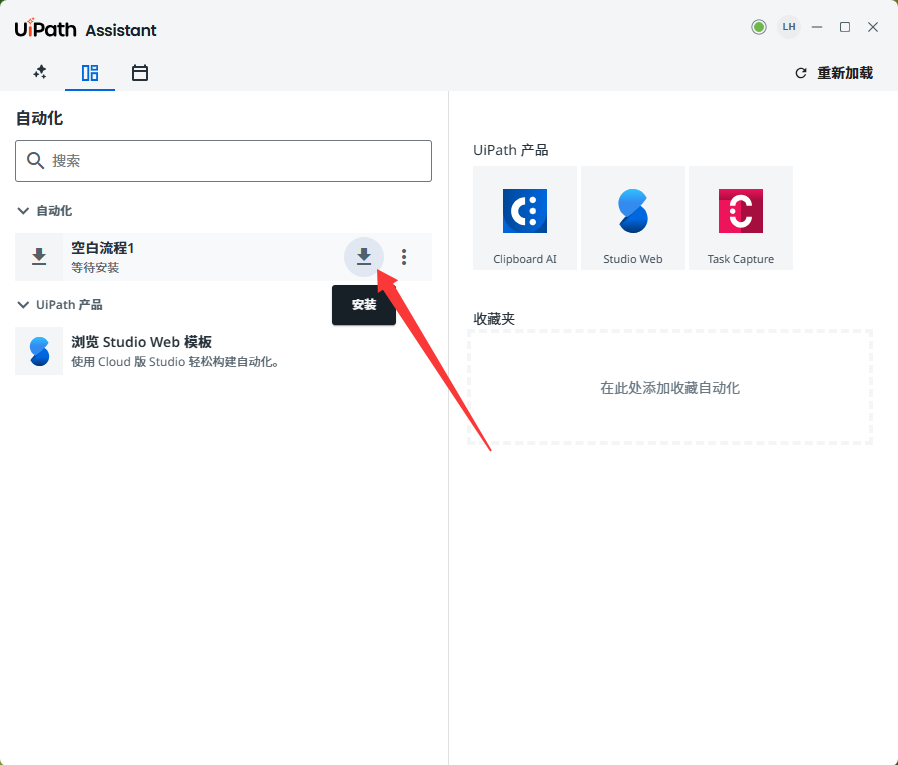Open the calendar reminders tab
This screenshot has height=765, width=898.
[x=140, y=73]
